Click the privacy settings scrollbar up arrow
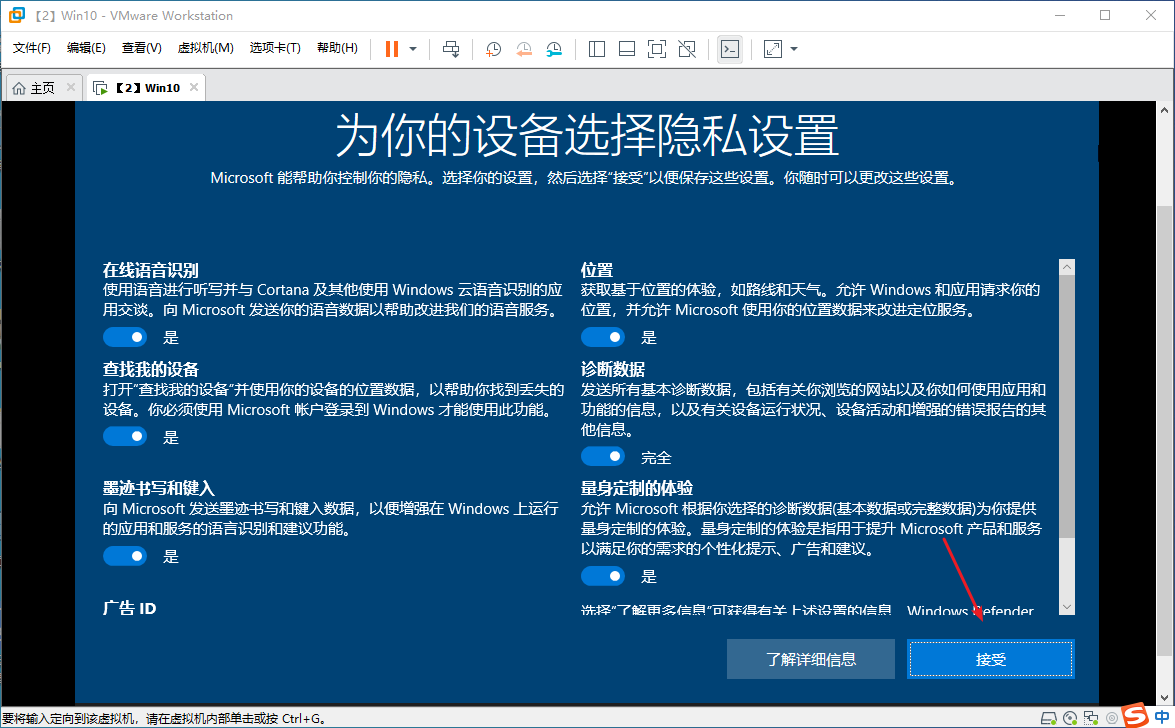The image size is (1175, 728). coord(1067,267)
